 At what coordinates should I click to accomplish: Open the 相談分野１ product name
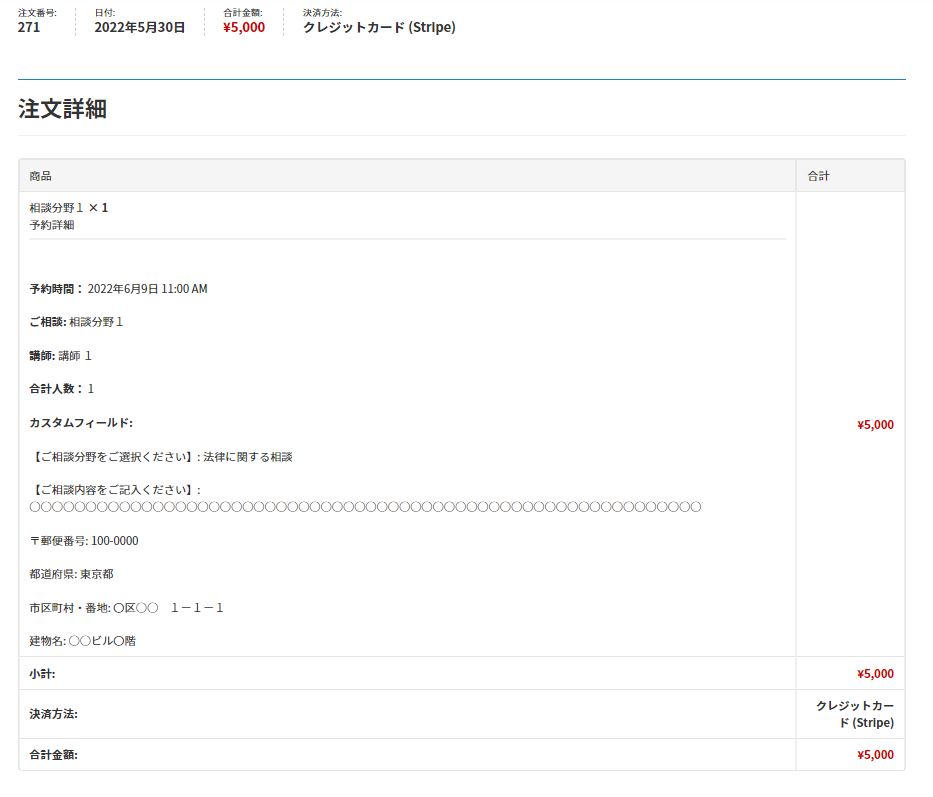[x=57, y=208]
